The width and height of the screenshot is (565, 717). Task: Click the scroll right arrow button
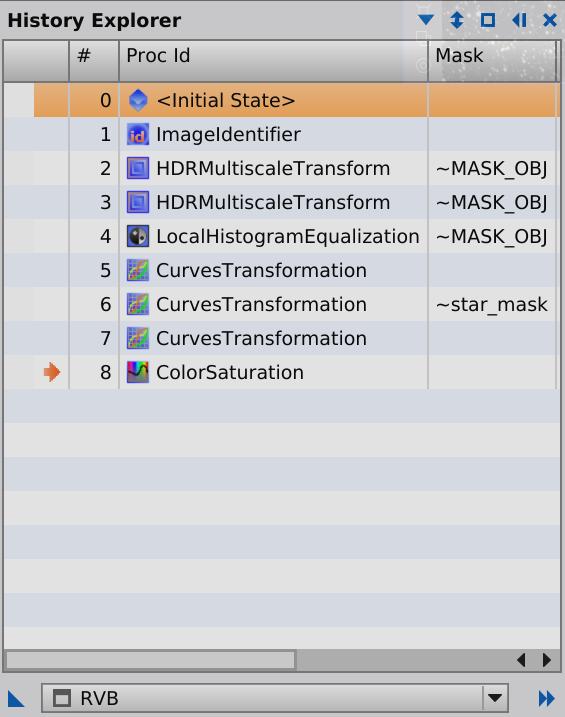tap(546, 660)
